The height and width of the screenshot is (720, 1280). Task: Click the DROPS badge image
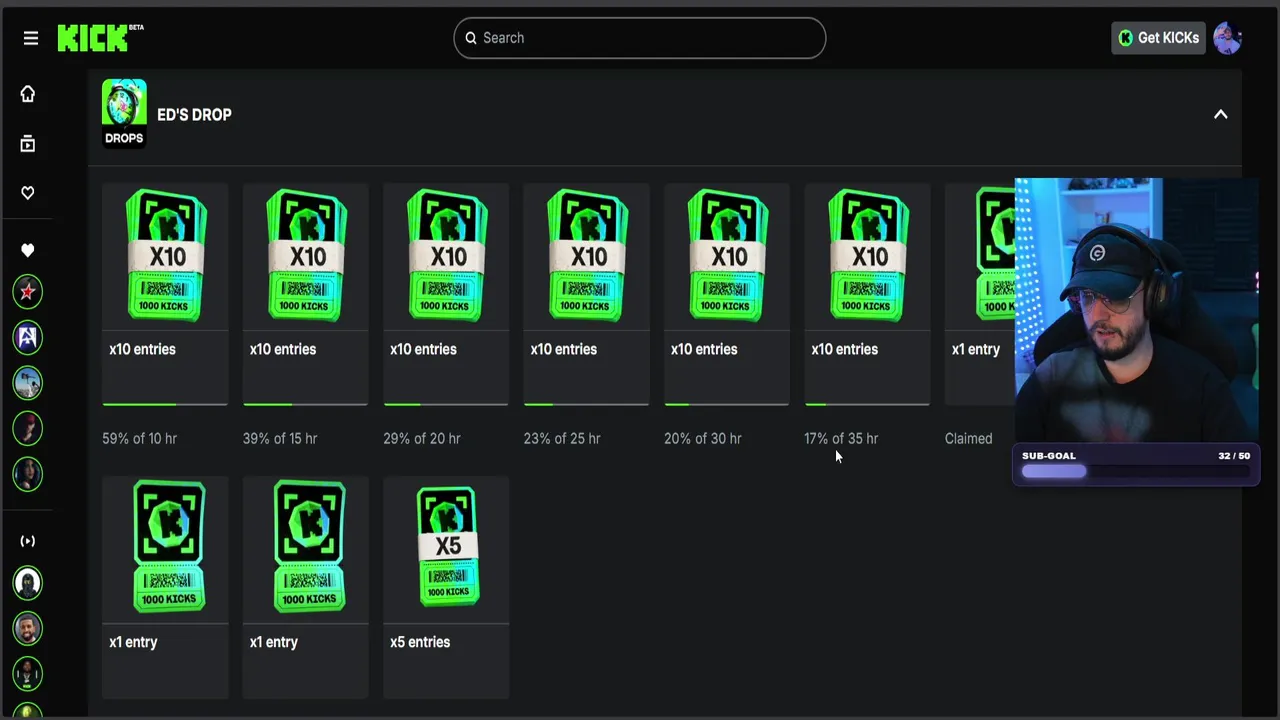124,113
